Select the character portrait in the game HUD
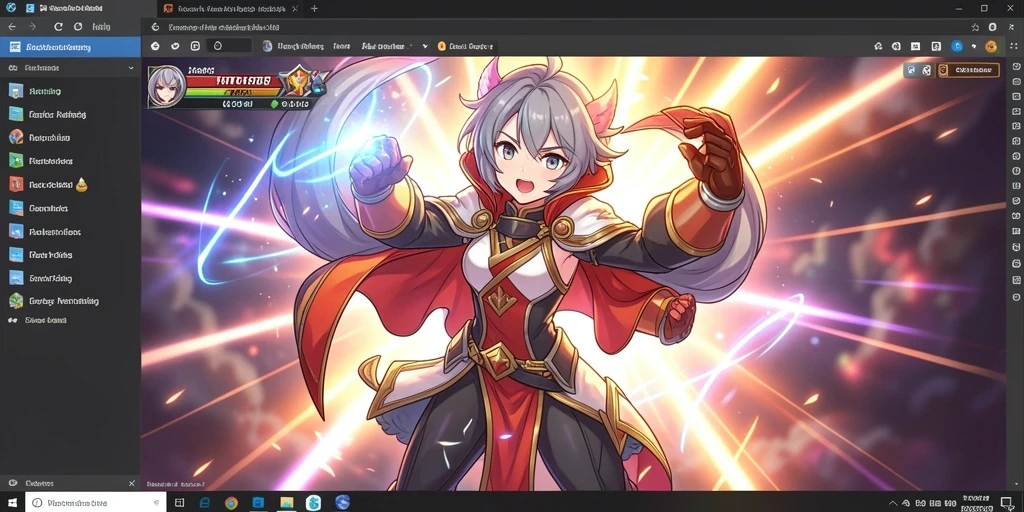This screenshot has height=512, width=1024. click(x=165, y=86)
